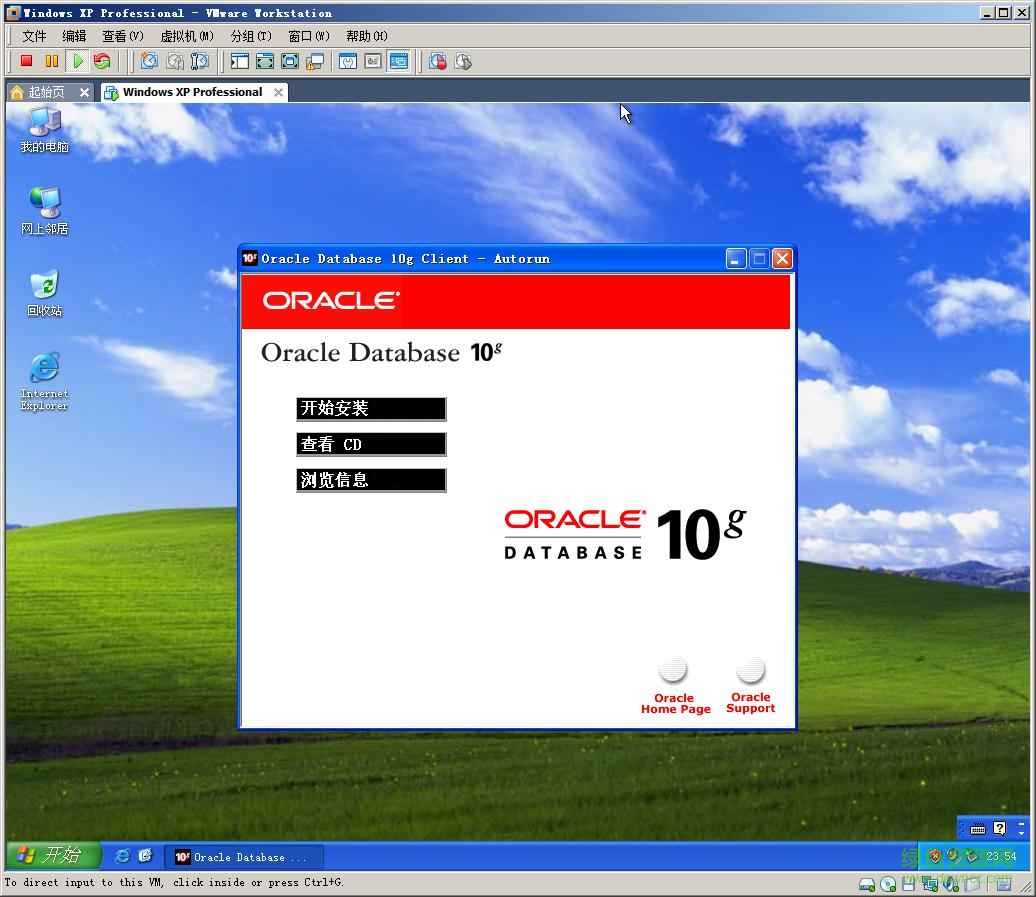Click the 开始安装 button

(371, 408)
